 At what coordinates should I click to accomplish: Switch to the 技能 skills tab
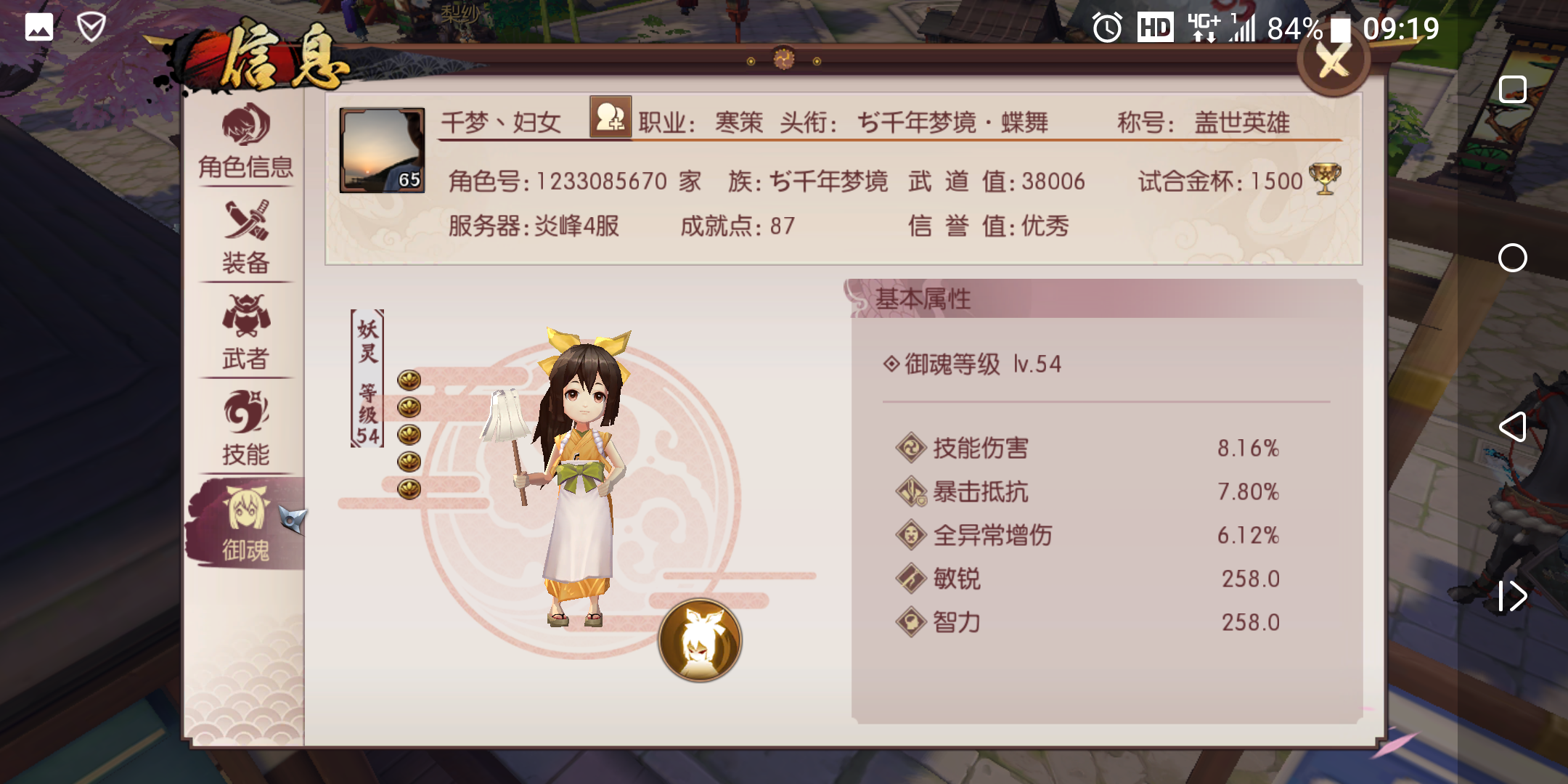pyautogui.click(x=245, y=429)
